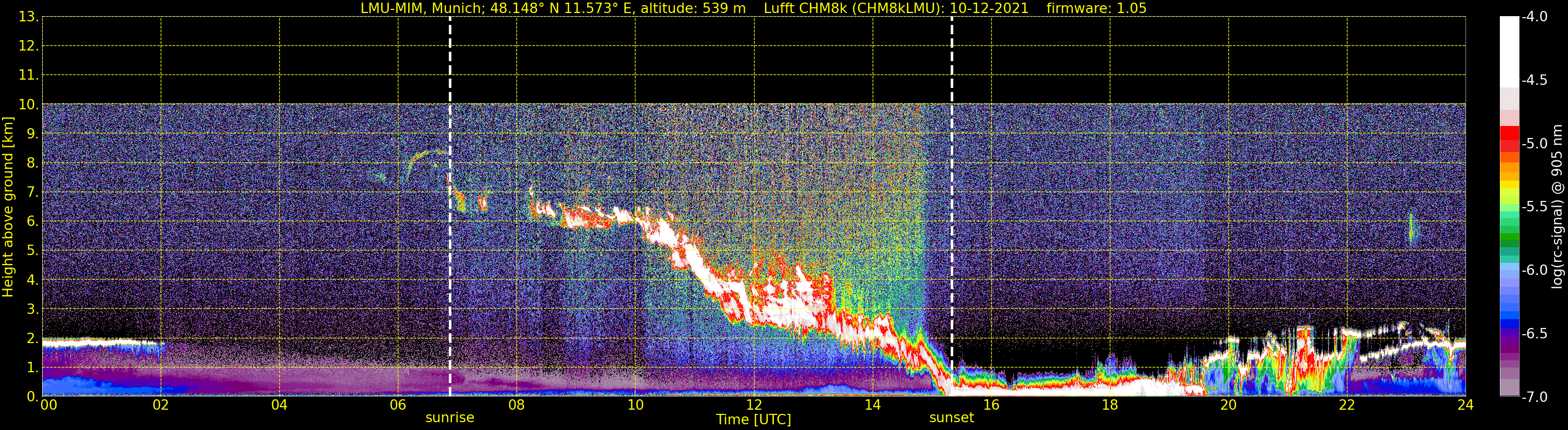Click the low cloud layer at 2 km near 01 UTC
The image size is (1568, 430).
(100, 344)
